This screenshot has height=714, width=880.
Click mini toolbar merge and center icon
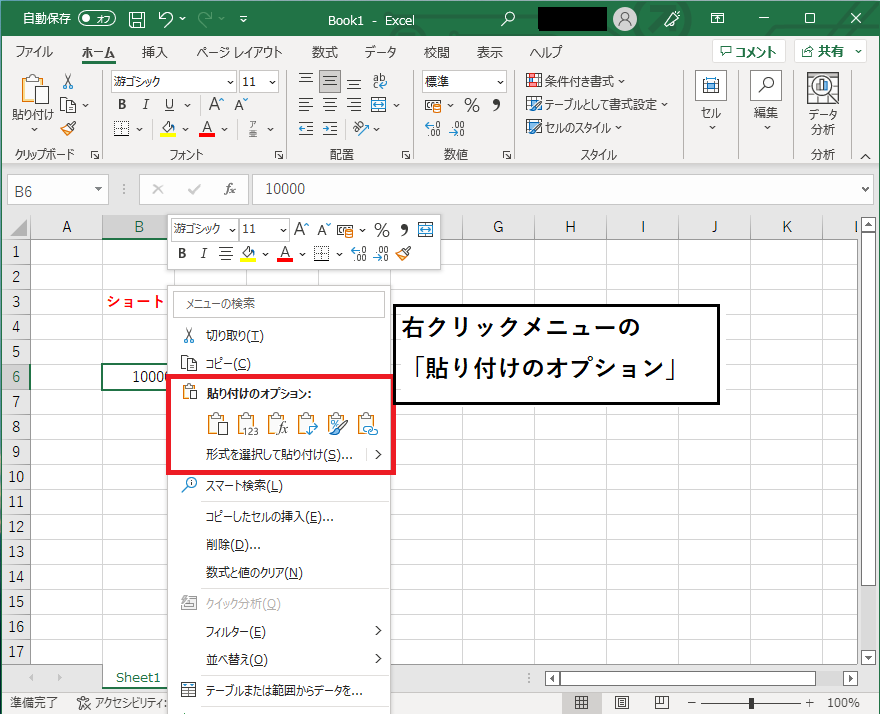425,229
